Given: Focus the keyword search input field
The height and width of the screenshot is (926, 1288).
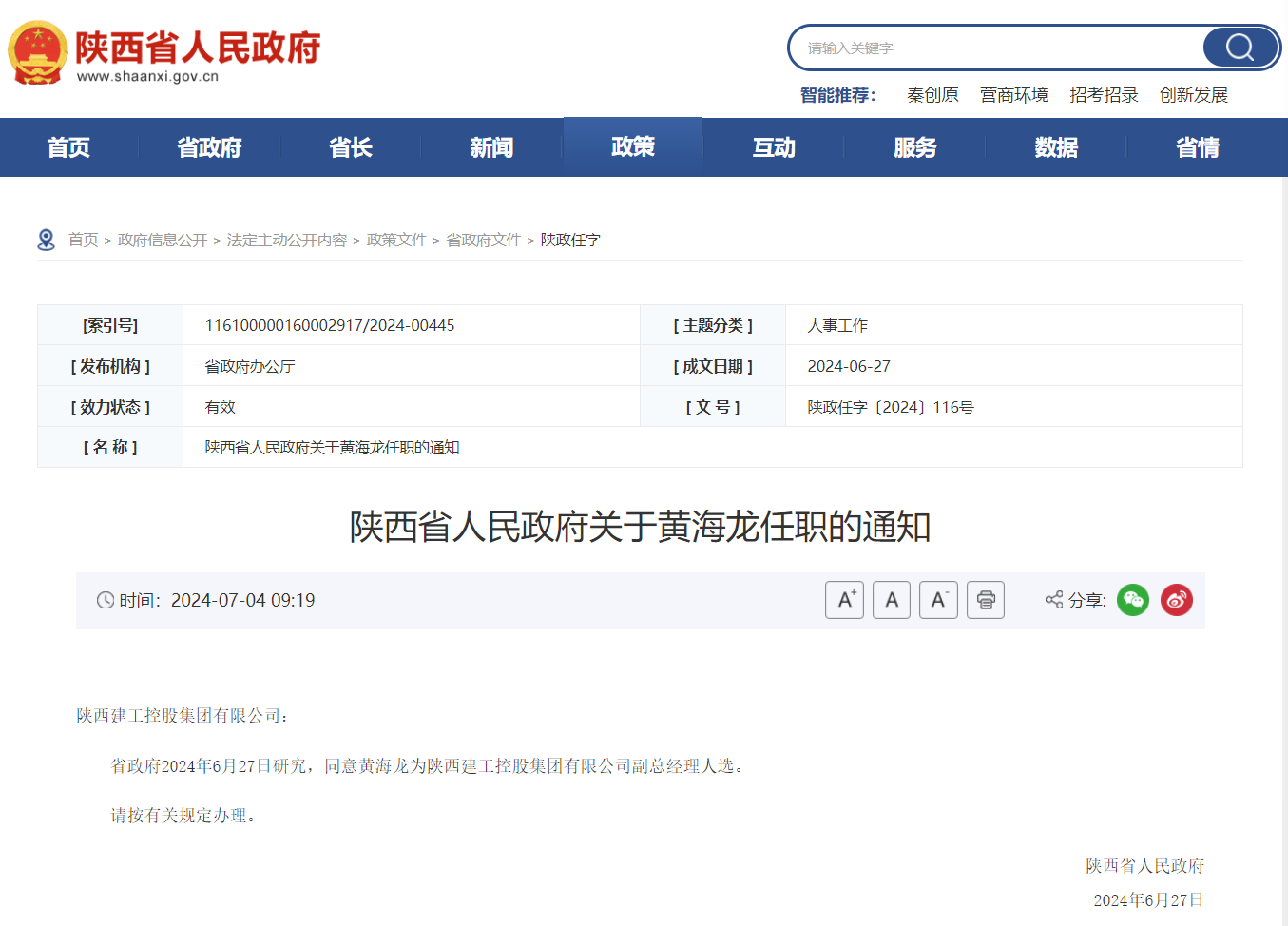Looking at the screenshot, I should pos(998,48).
